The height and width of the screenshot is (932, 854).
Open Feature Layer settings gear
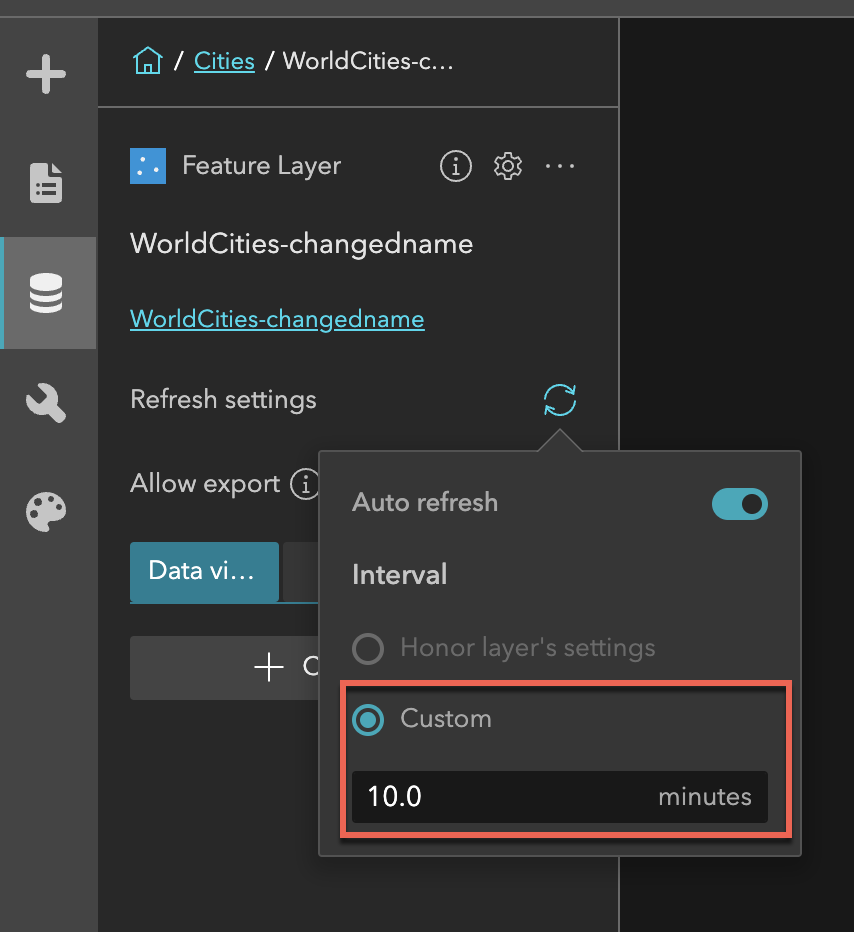(x=508, y=166)
